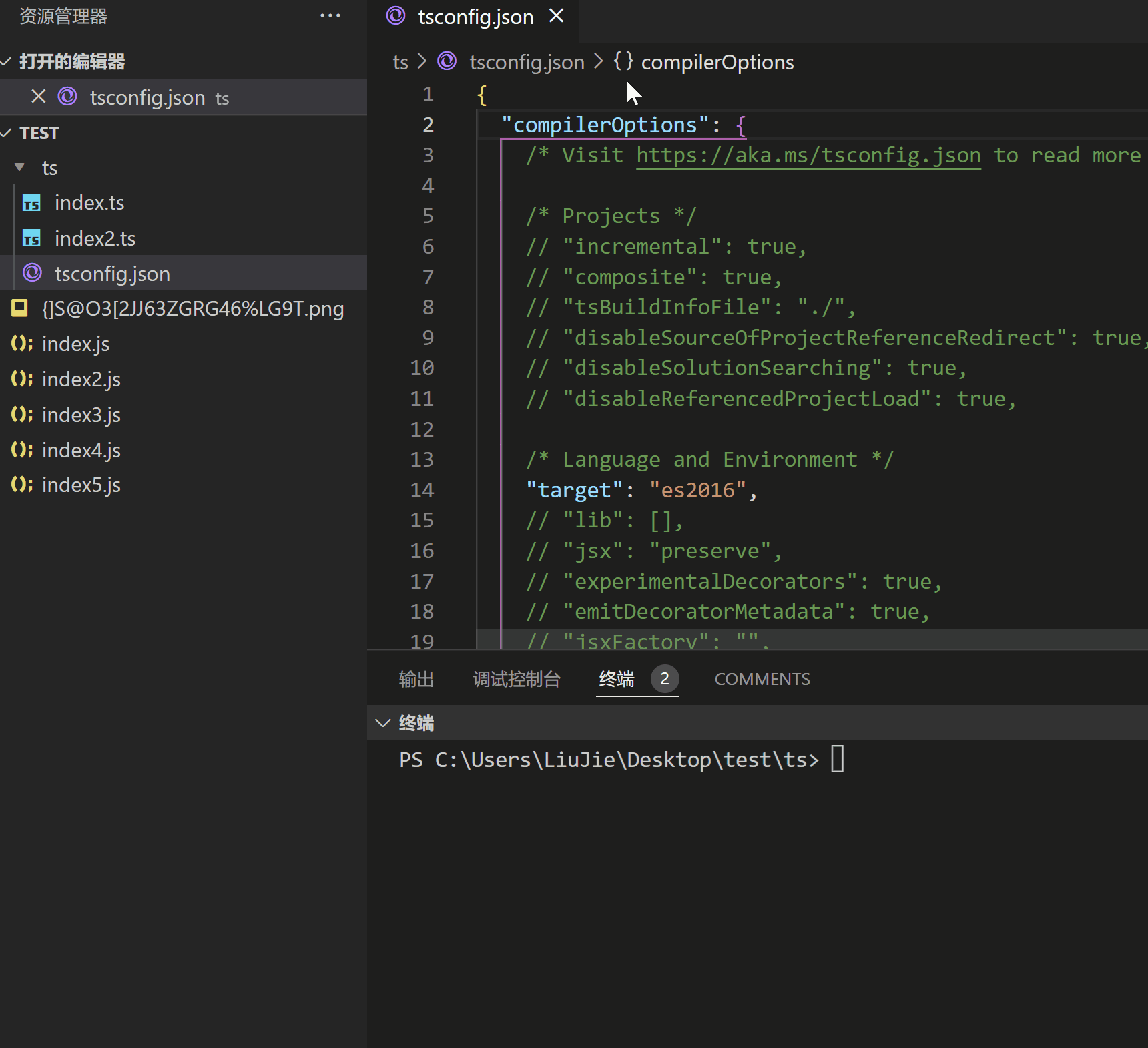
Task: Click the commented "experimentalDecorators" line
Action: [x=734, y=581]
